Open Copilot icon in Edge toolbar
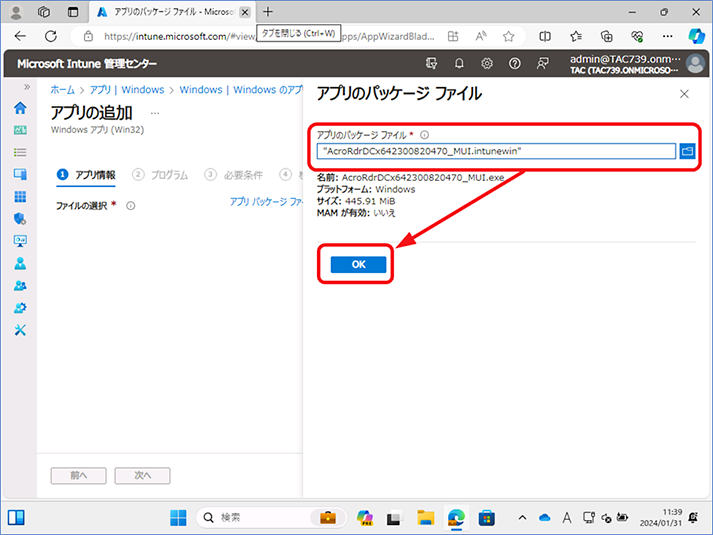The image size is (713, 535). 696,36
